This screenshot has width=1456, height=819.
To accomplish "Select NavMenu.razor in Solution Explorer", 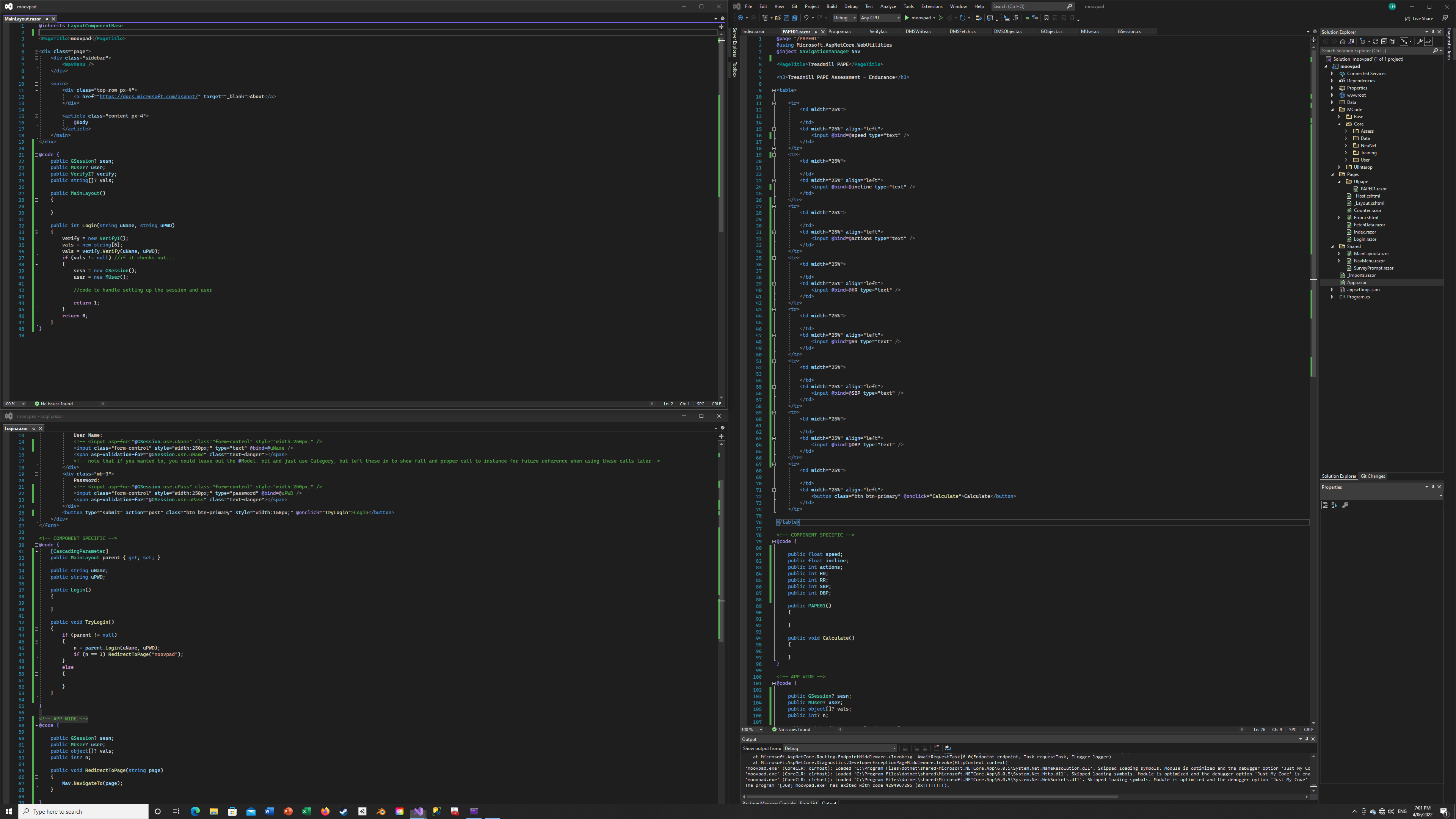I will [1369, 260].
